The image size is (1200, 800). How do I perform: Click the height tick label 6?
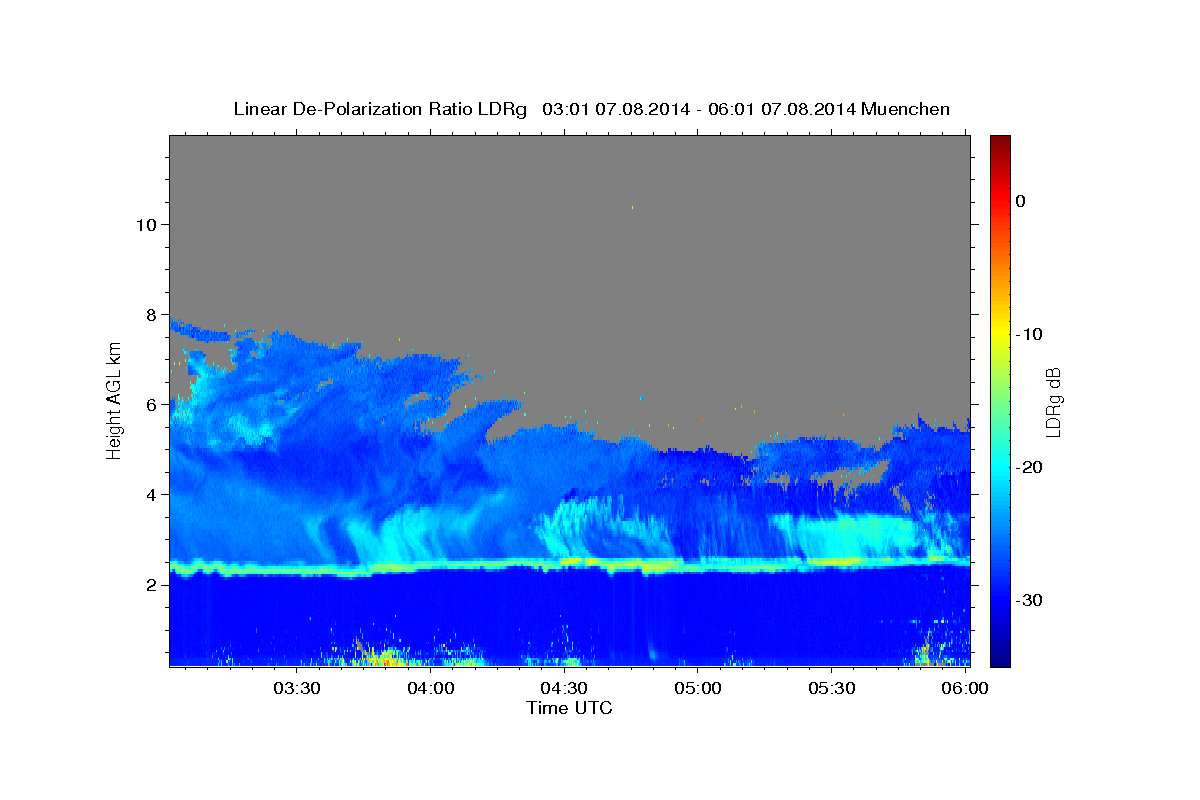coord(150,404)
